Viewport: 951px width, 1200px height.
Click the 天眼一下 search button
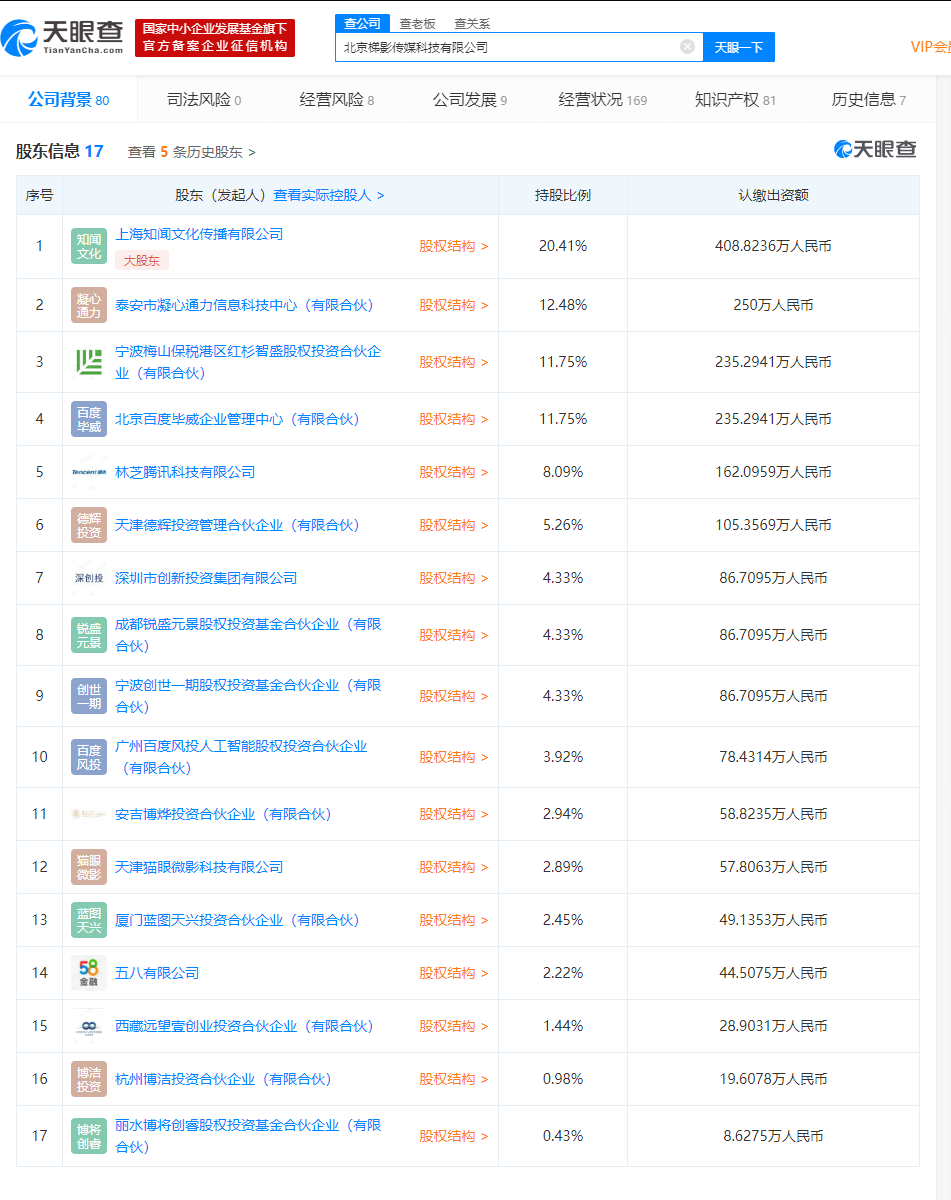pyautogui.click(x=739, y=46)
